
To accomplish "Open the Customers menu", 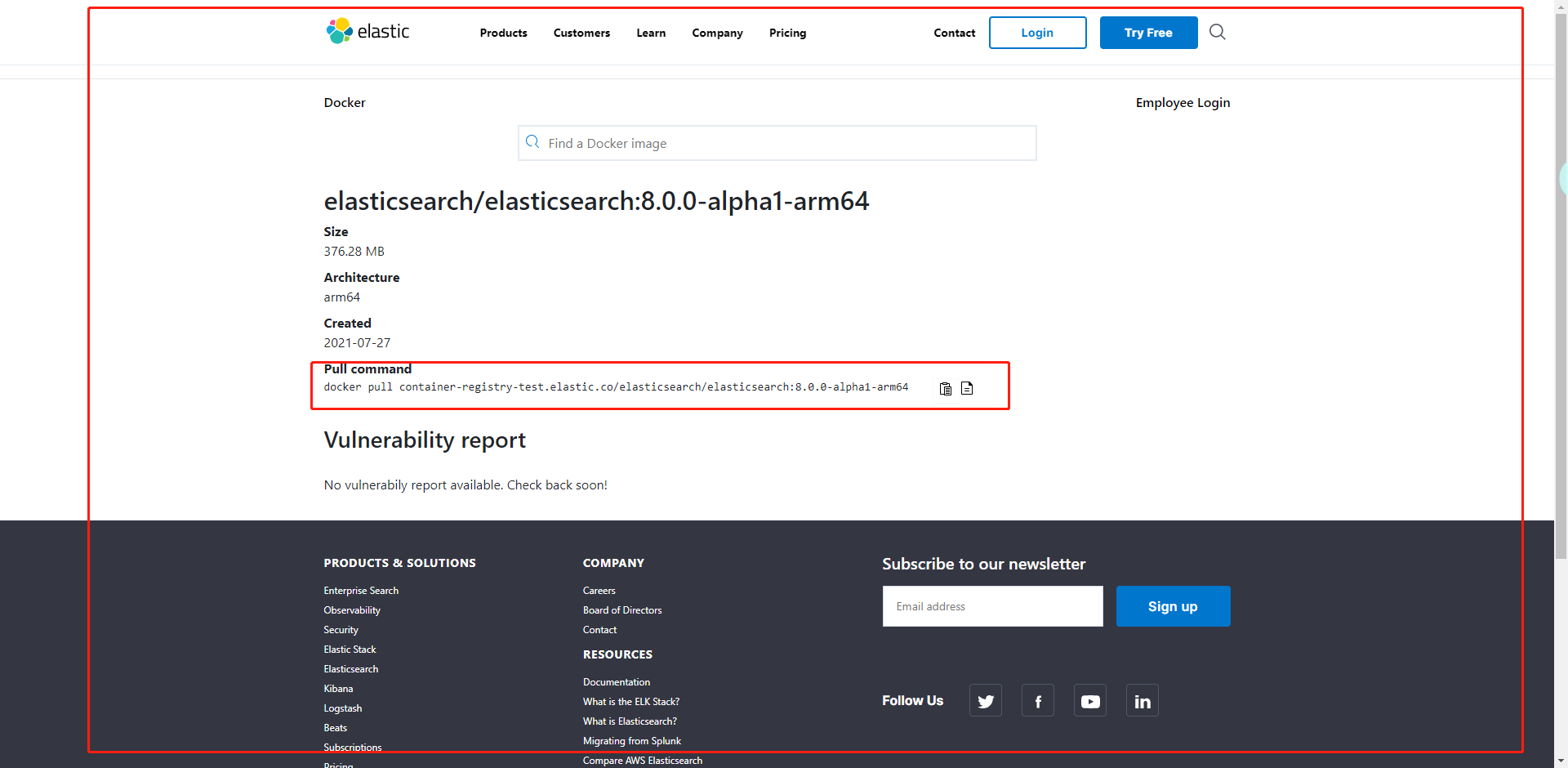I will pos(581,33).
